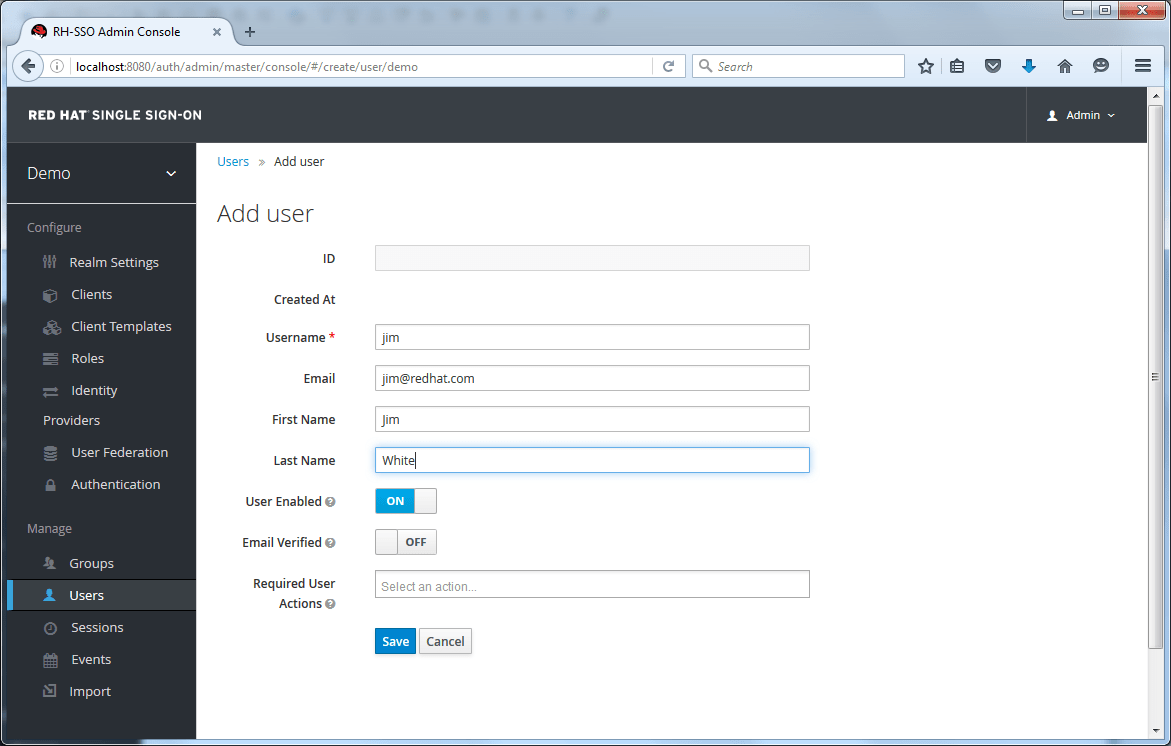Expand the Demo realm selector
The image size is (1171, 746).
[100, 172]
